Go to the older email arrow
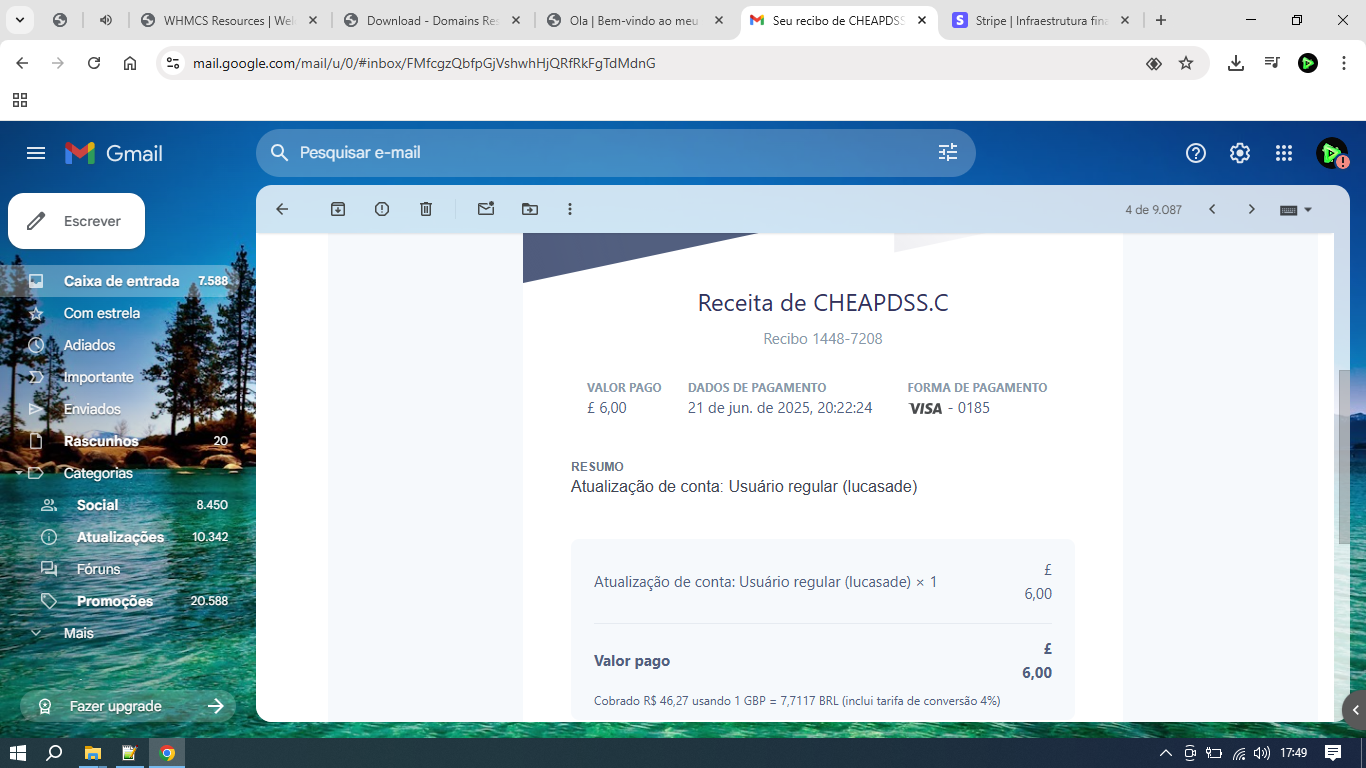The image size is (1366, 768). 1251,209
